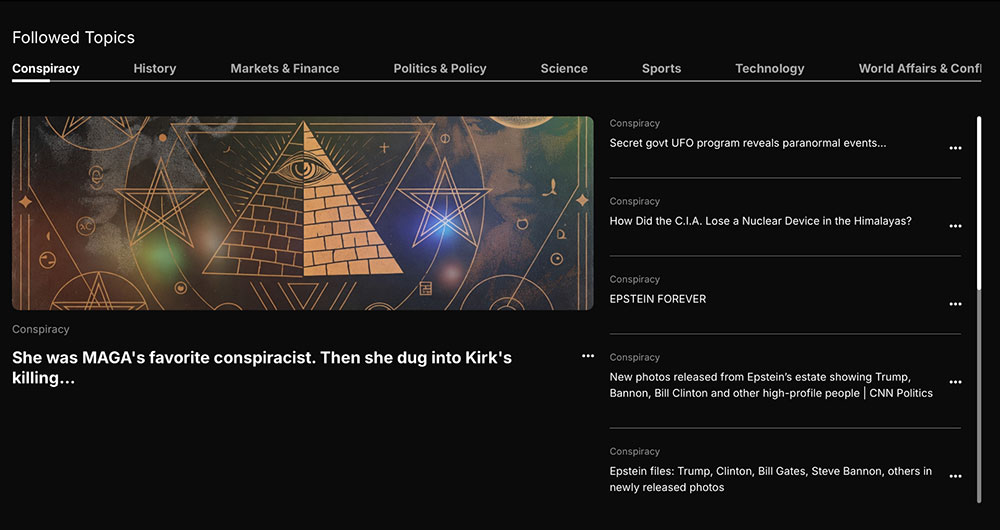This screenshot has width=1000, height=530.
Task: Read the Secret govt UFO program article
Action: pyautogui.click(x=748, y=143)
